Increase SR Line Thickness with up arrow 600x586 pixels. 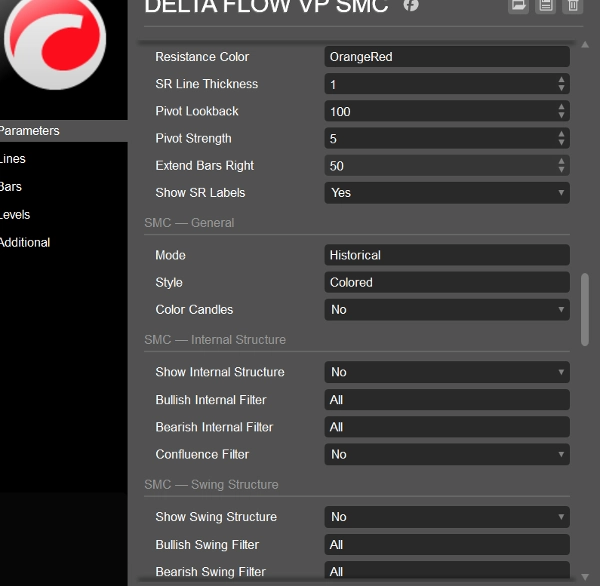tap(561, 80)
